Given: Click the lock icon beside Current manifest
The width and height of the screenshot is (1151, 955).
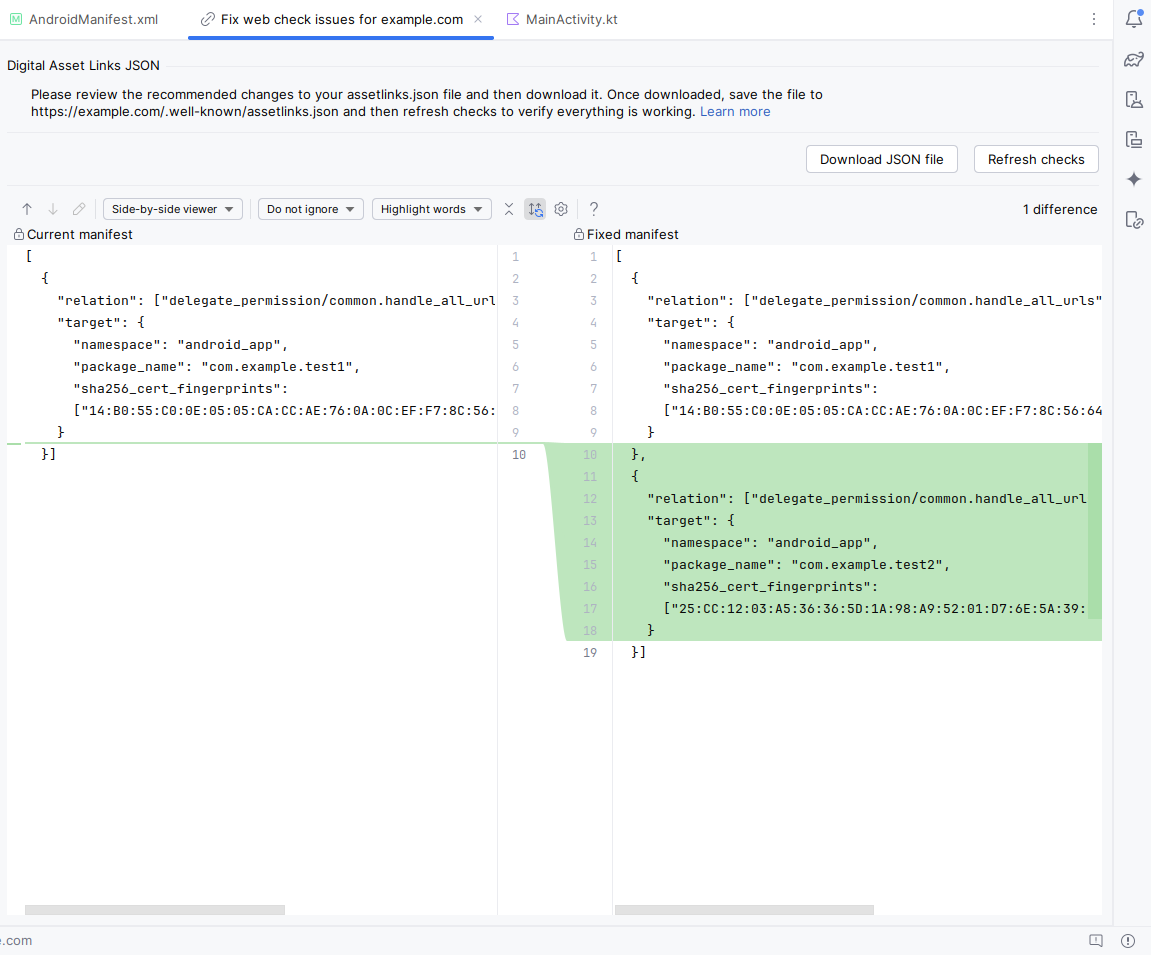Looking at the screenshot, I should point(18,234).
